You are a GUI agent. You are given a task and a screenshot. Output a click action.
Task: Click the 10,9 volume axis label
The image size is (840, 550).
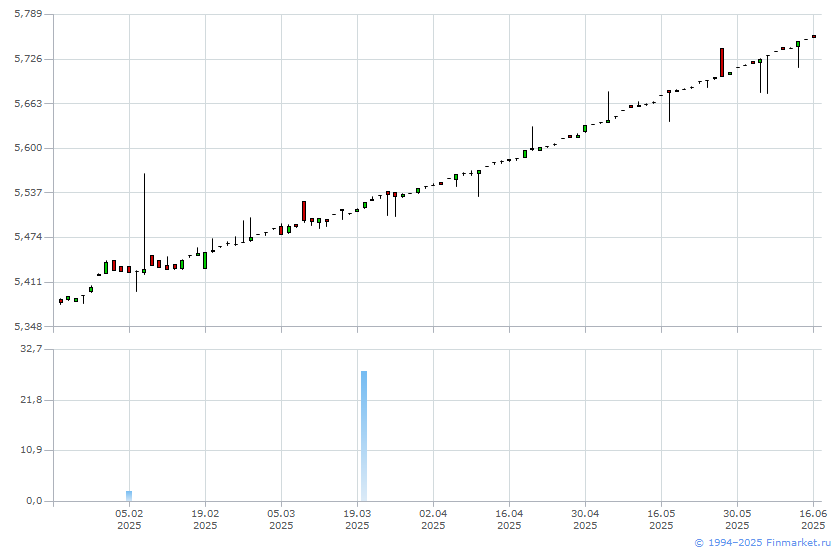(31, 450)
